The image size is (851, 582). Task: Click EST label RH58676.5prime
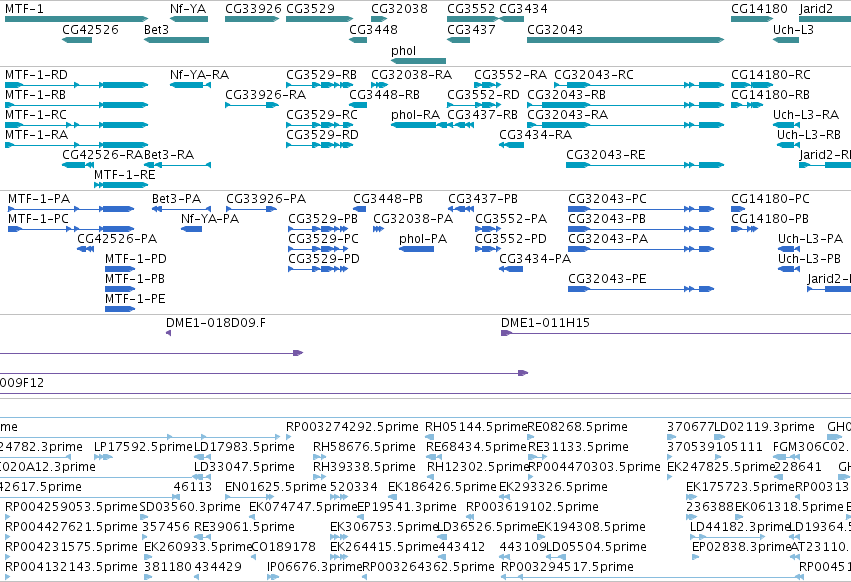point(364,446)
